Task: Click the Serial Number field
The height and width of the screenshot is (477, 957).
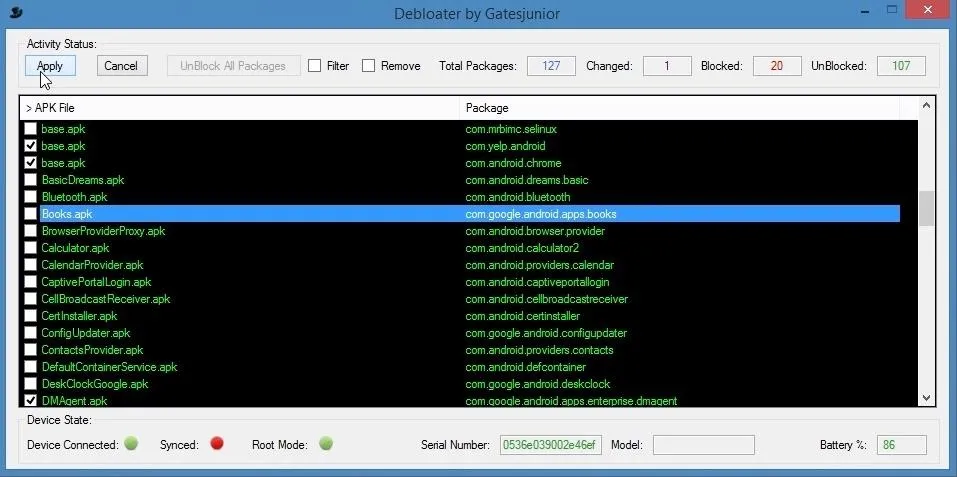Action: (x=551, y=445)
